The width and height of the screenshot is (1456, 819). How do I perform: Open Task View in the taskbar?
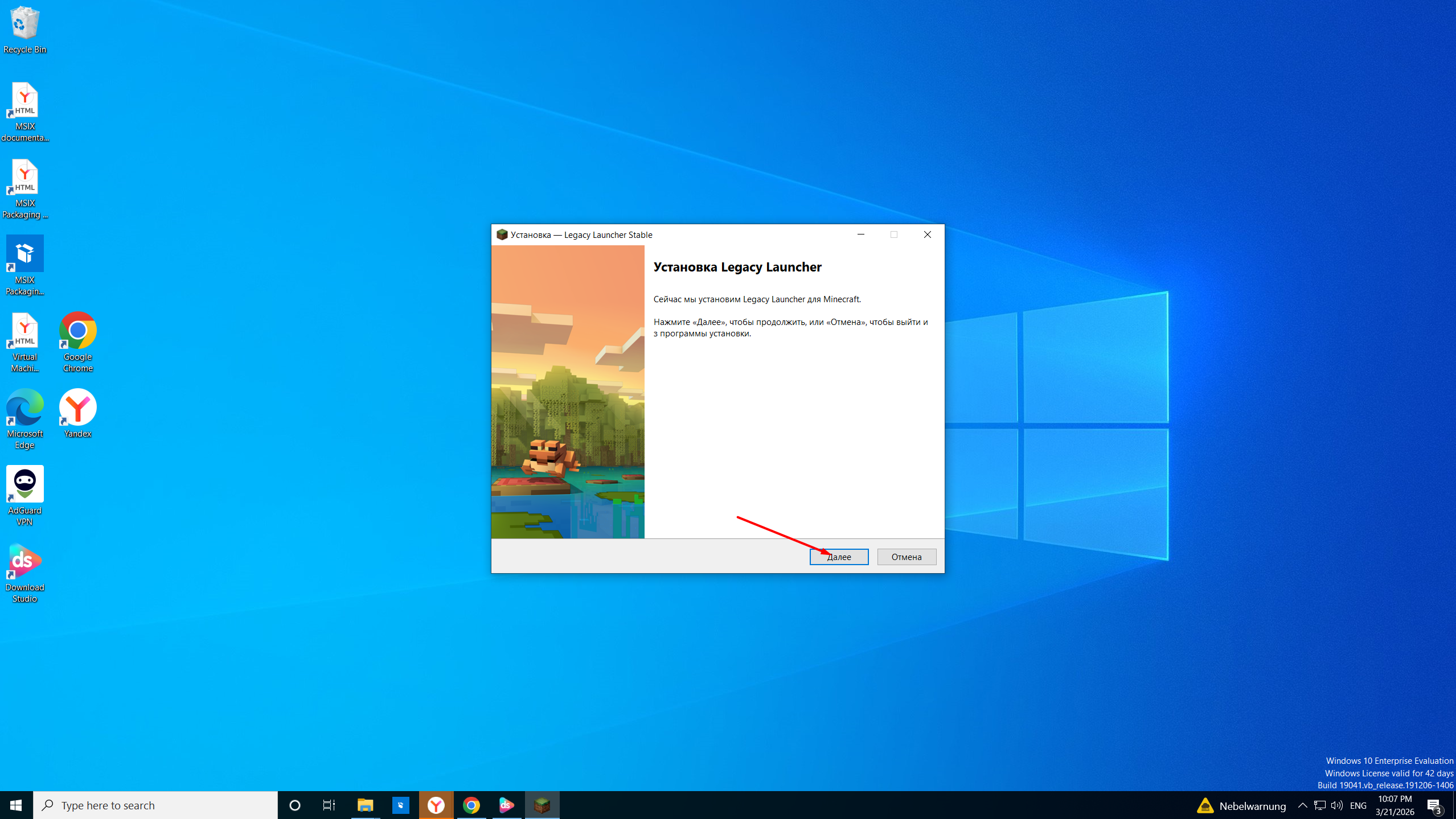pos(329,805)
